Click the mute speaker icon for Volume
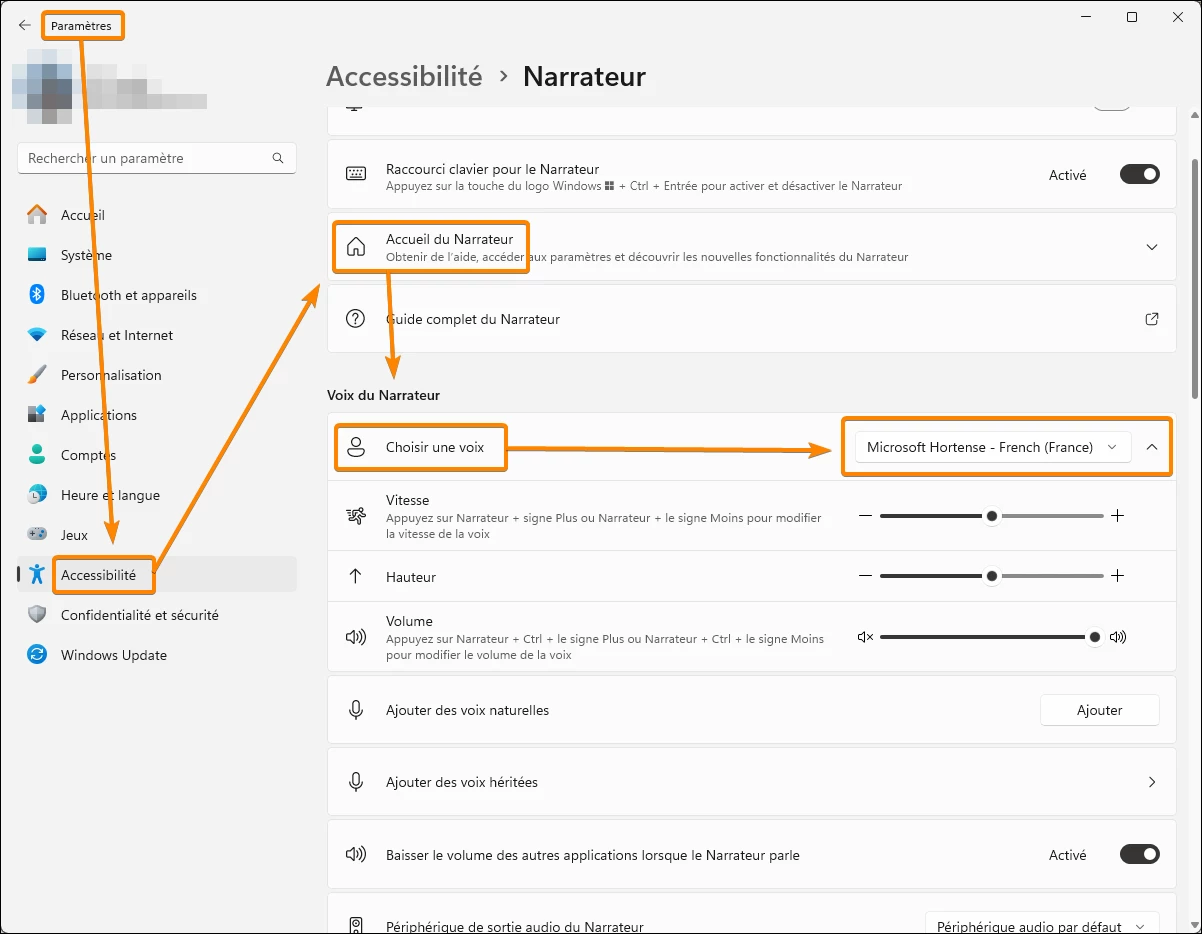Viewport: 1202px width, 934px height. [865, 637]
